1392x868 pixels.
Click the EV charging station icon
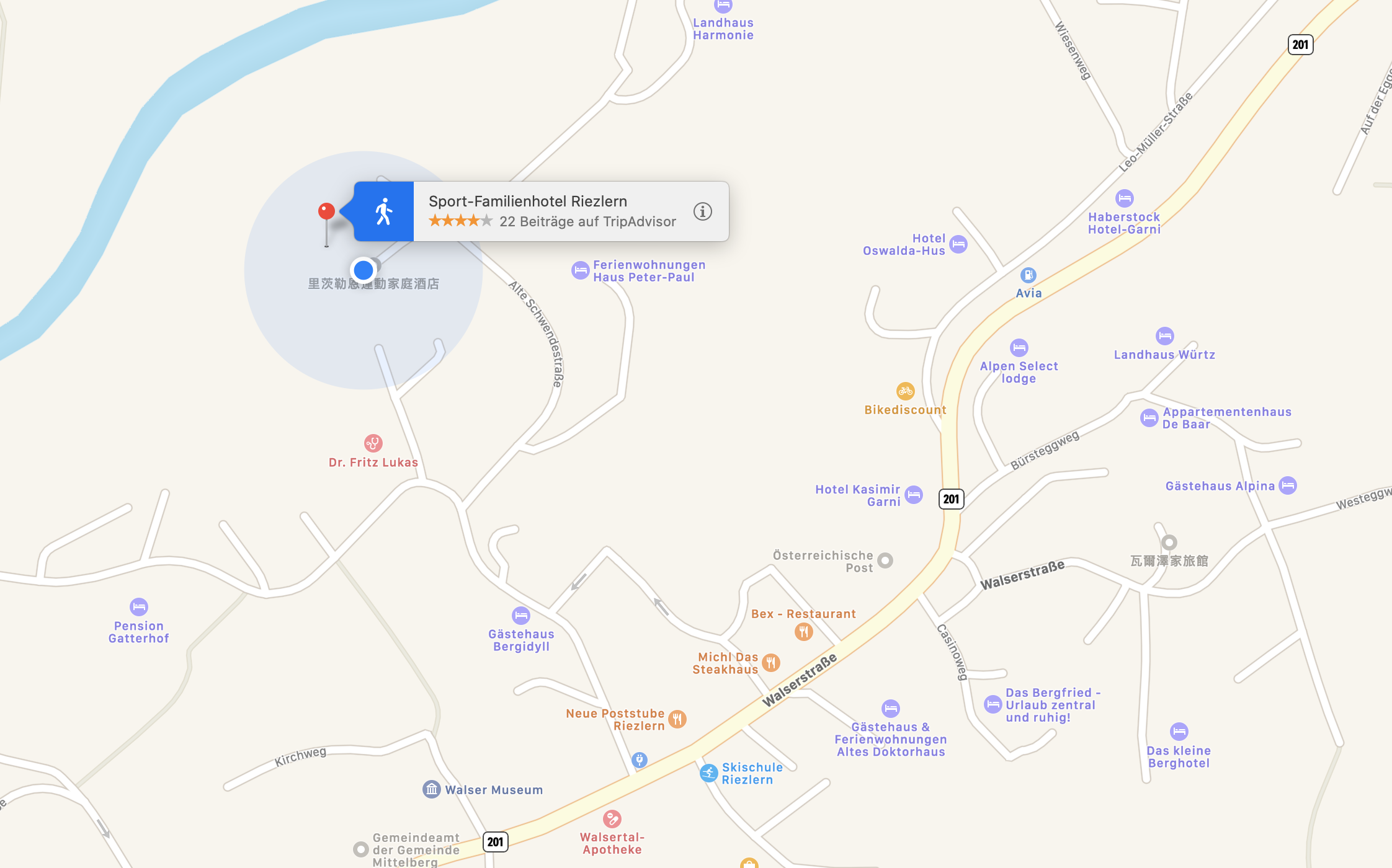639,759
